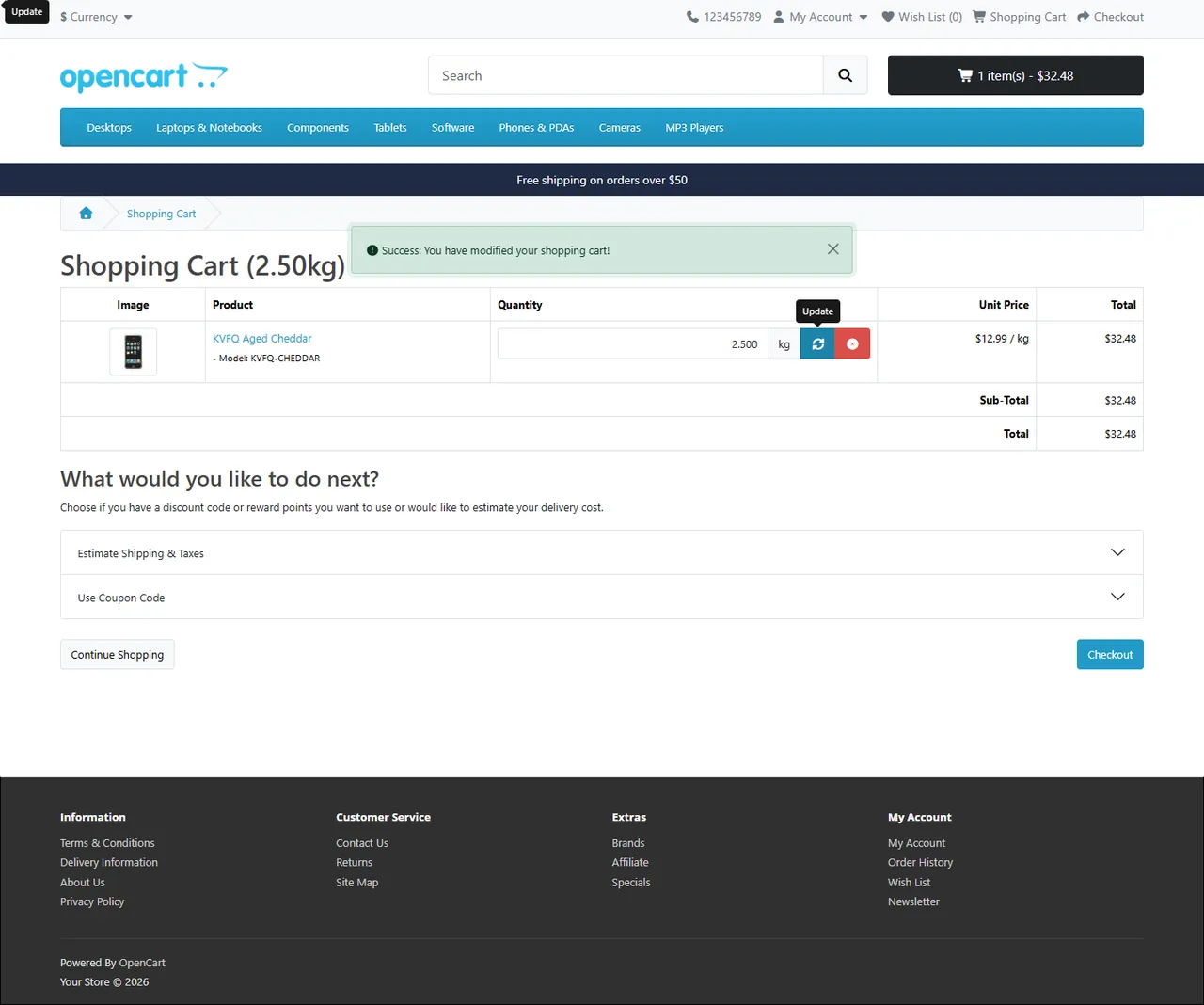1204x1005 pixels.
Task: Click the search magnifier button
Action: 845,75
